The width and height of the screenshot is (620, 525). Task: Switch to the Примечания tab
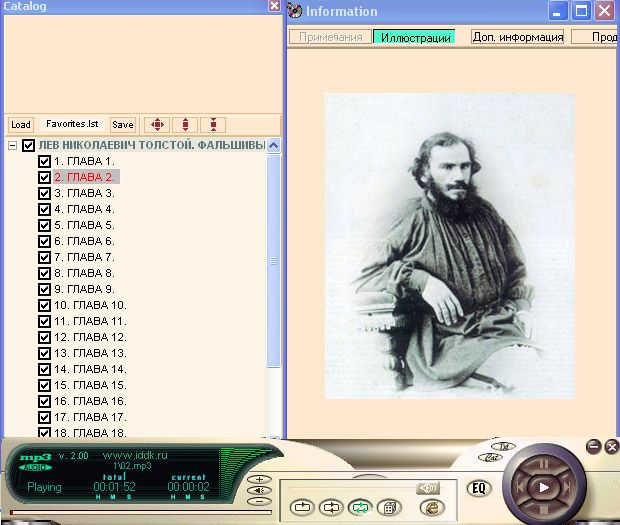[x=329, y=37]
